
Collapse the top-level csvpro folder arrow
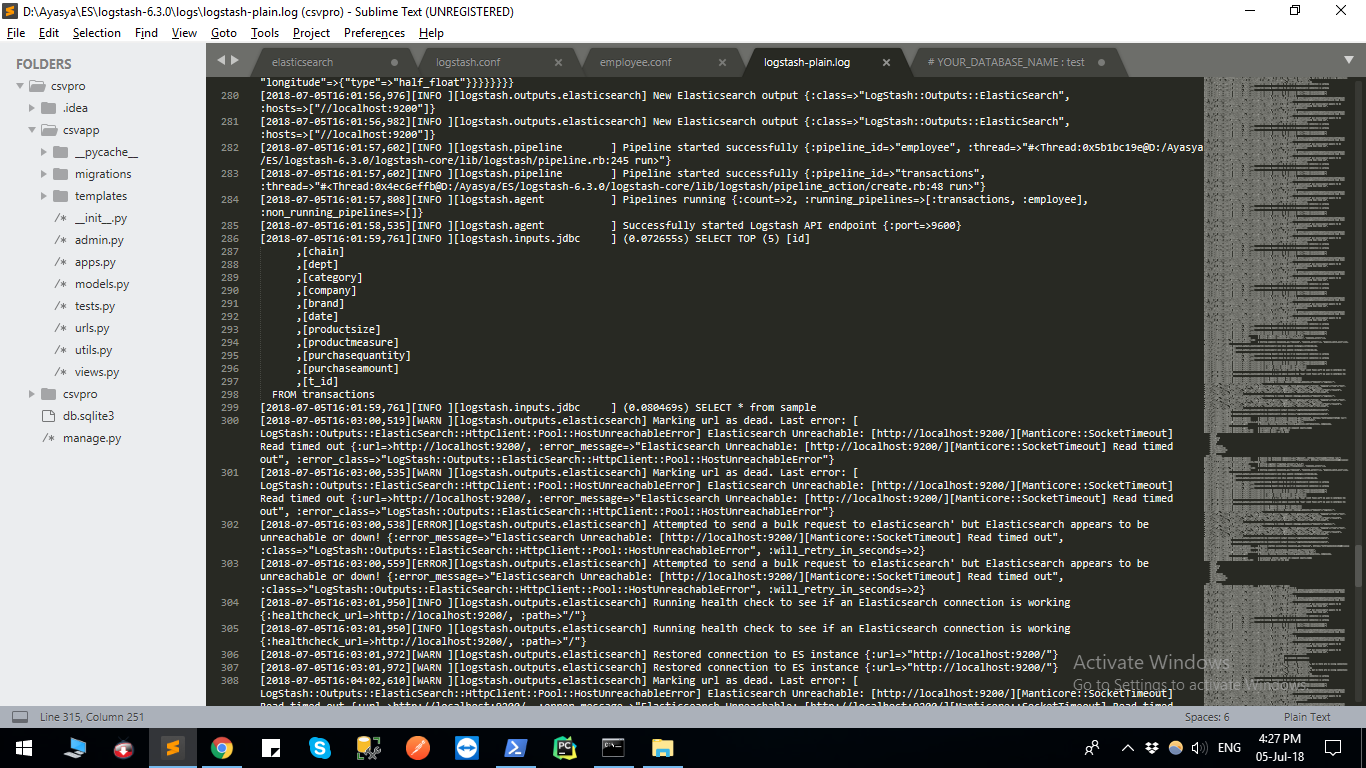[x=20, y=86]
